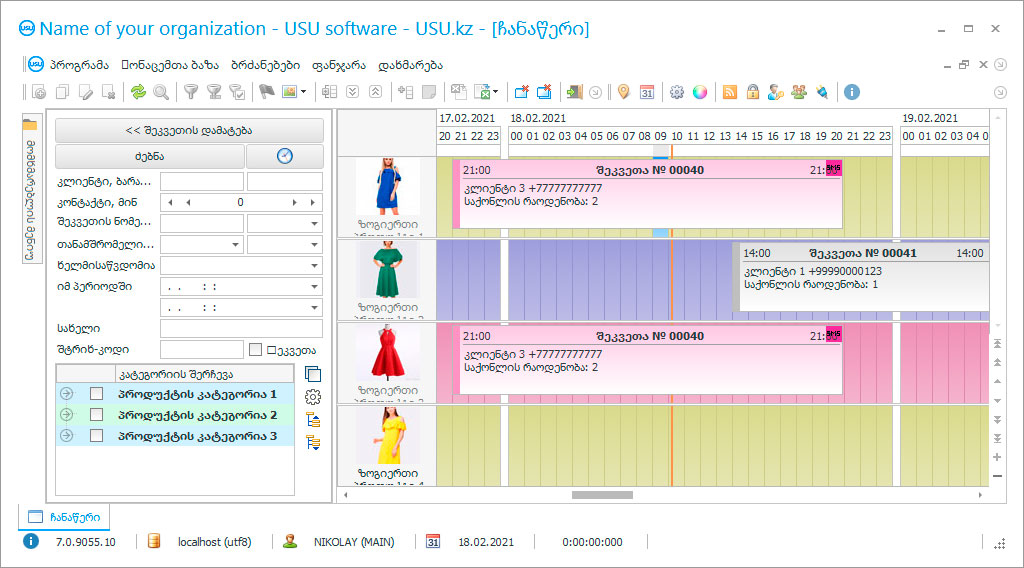
Task: Open the second თანამშრომელი dropdown
Action: pos(314,244)
